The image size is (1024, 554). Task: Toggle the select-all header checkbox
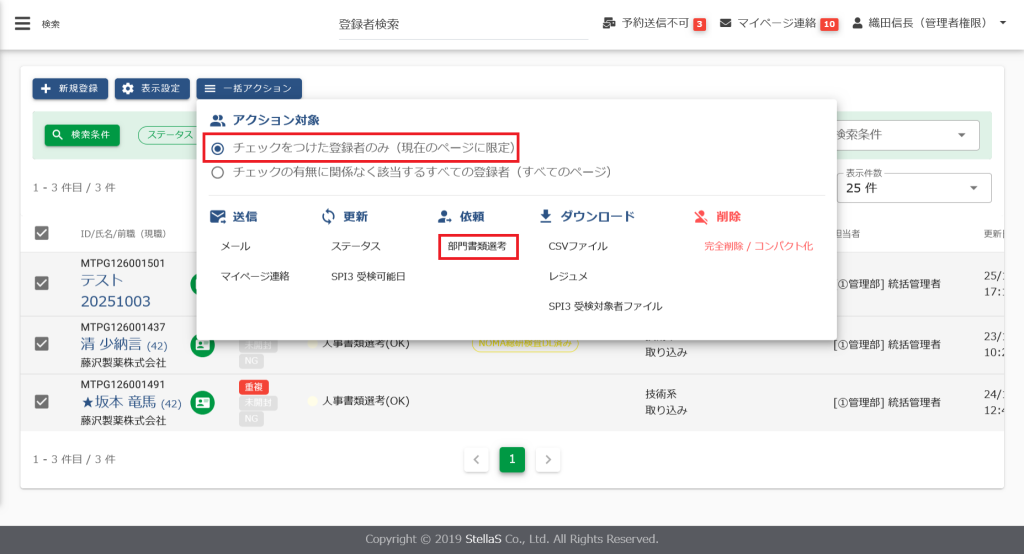[x=42, y=233]
